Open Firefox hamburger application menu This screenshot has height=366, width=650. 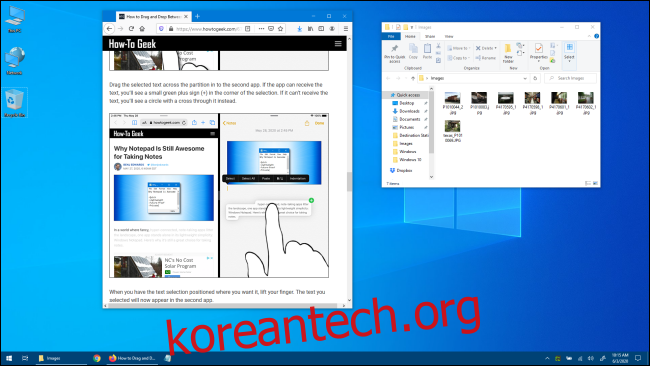[346, 29]
